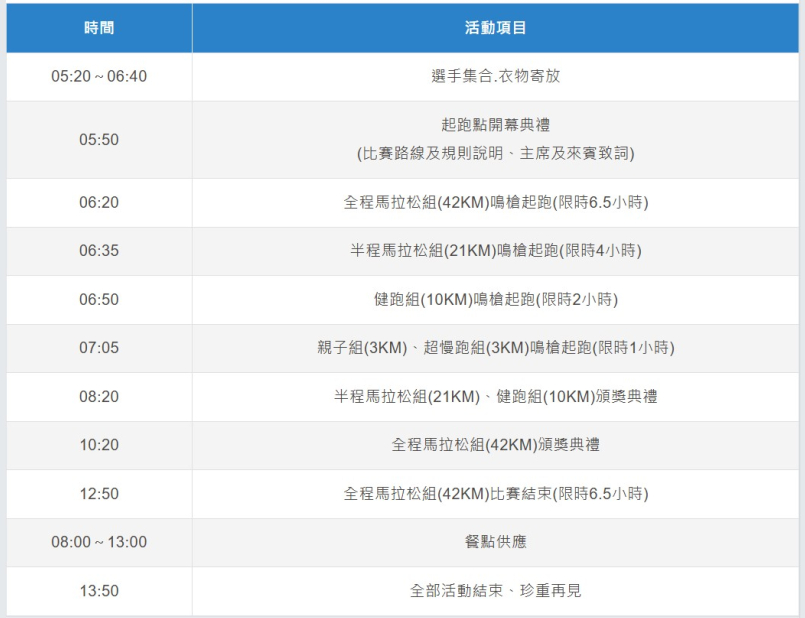Select the 07:05 time cell
Screen dimensions: 805x618
tap(99, 348)
